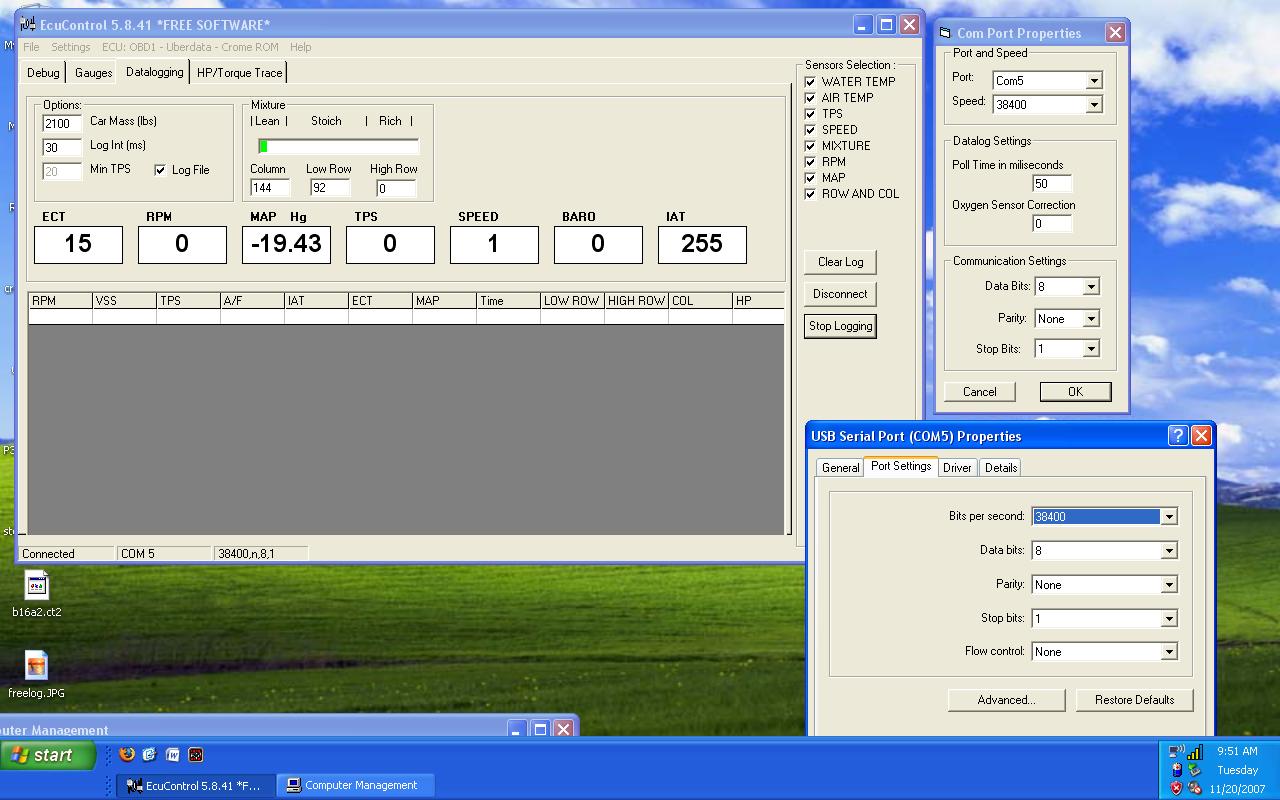Open the b16a2.ct2 desktop file icon
Image resolution: width=1280 pixels, height=800 pixels.
(x=36, y=586)
